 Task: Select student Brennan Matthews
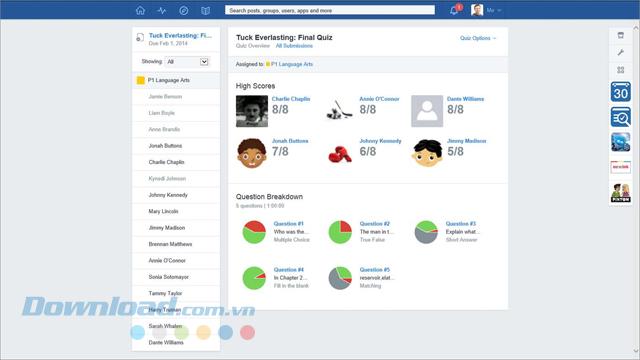coord(170,244)
